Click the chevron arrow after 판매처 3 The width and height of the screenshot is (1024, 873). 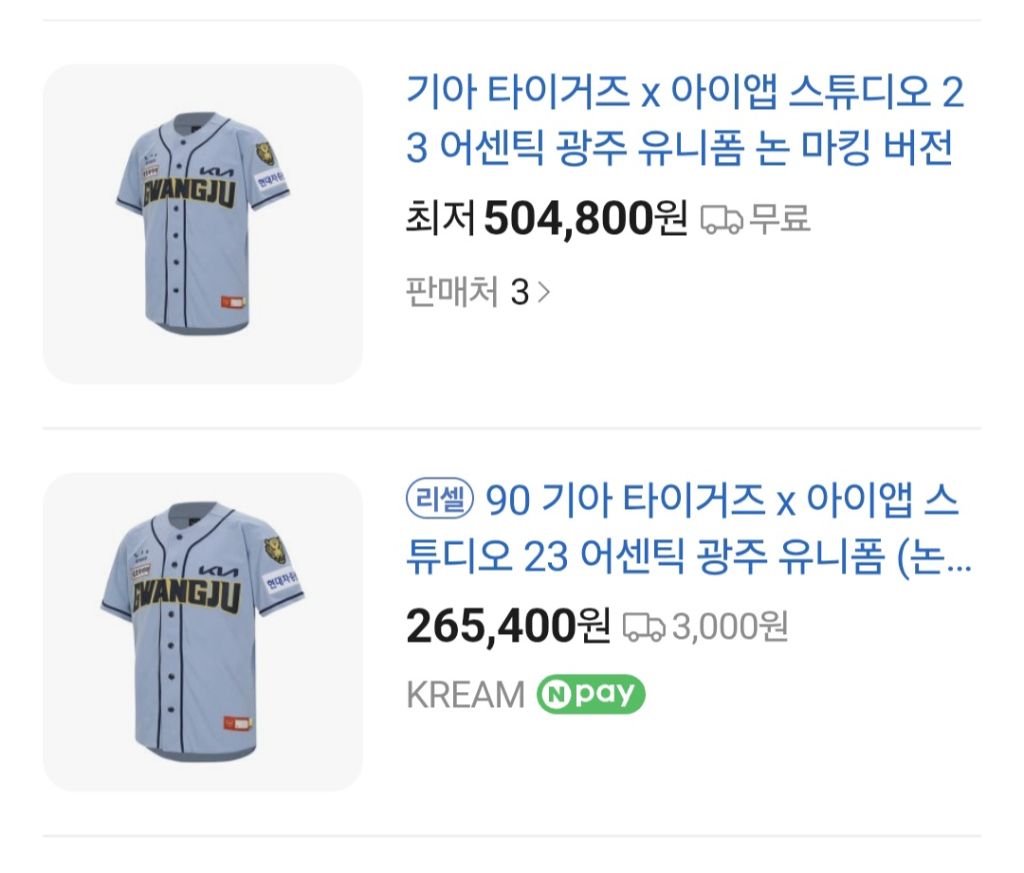(x=544, y=292)
